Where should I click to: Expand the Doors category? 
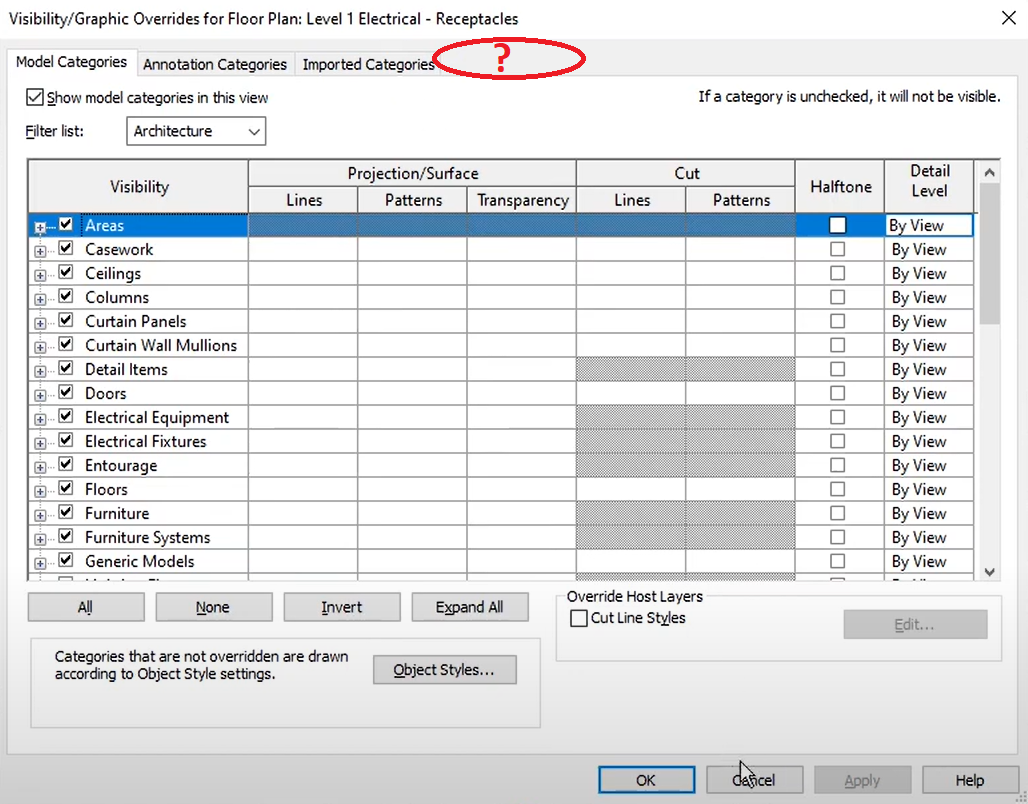click(40, 395)
